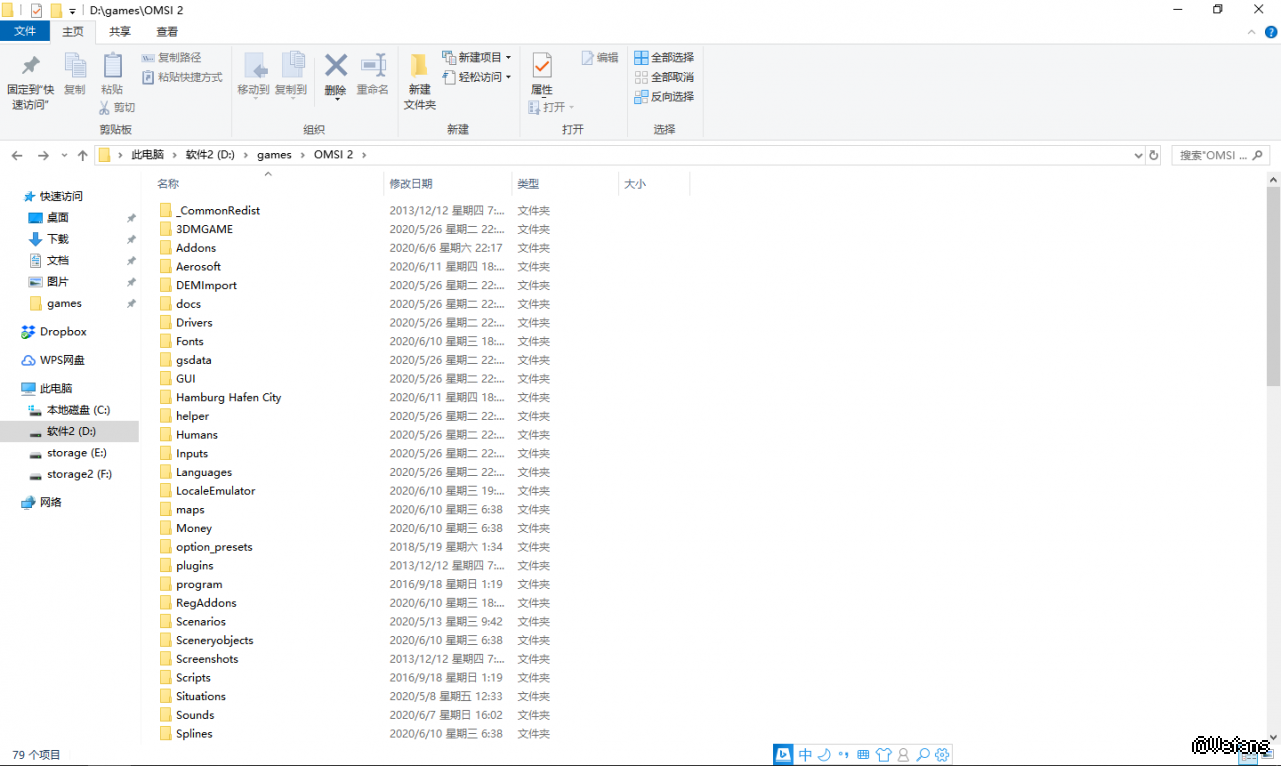The height and width of the screenshot is (766, 1281).
Task: Select the Hamburg Hafen City folder
Action: [x=228, y=398]
